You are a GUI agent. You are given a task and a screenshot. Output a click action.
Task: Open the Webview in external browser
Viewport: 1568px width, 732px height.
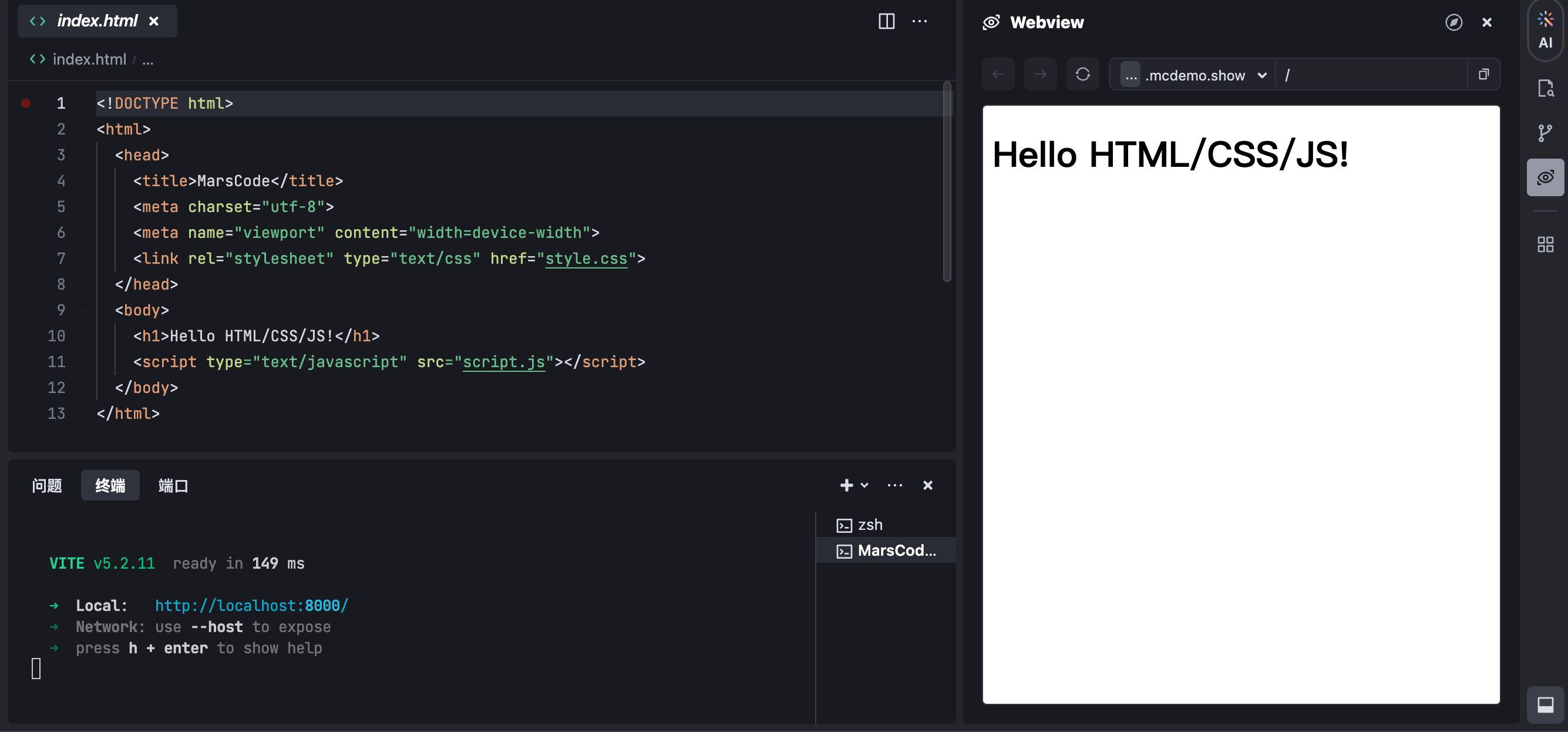1454,22
